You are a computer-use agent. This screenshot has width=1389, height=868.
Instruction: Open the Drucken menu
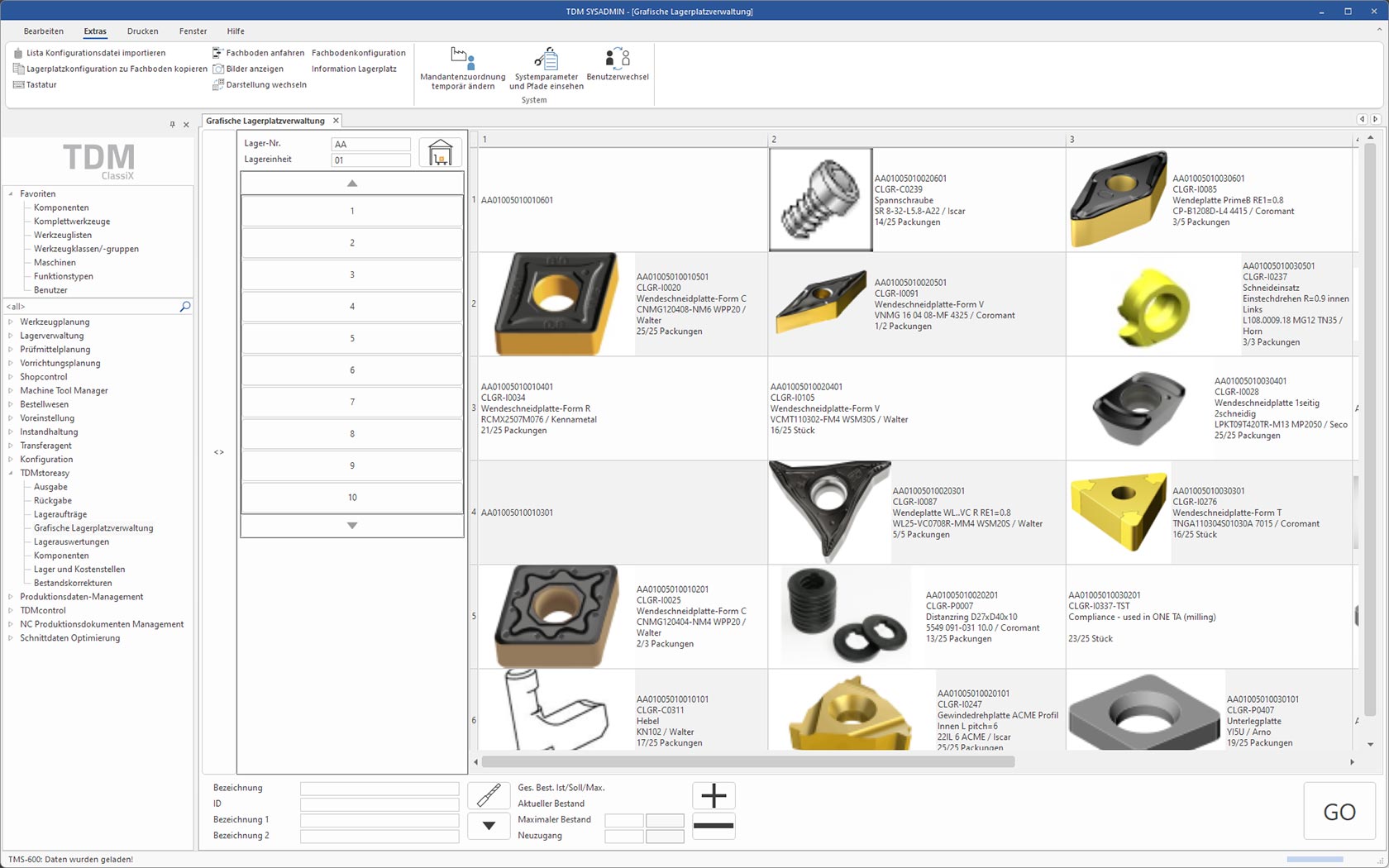(x=142, y=31)
